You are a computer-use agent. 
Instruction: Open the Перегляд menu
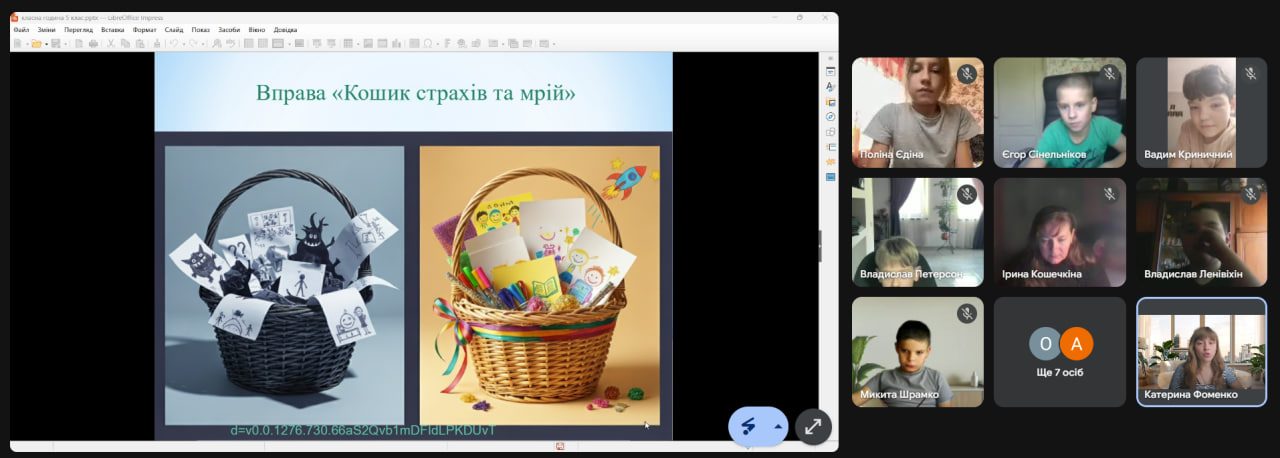[x=79, y=30]
